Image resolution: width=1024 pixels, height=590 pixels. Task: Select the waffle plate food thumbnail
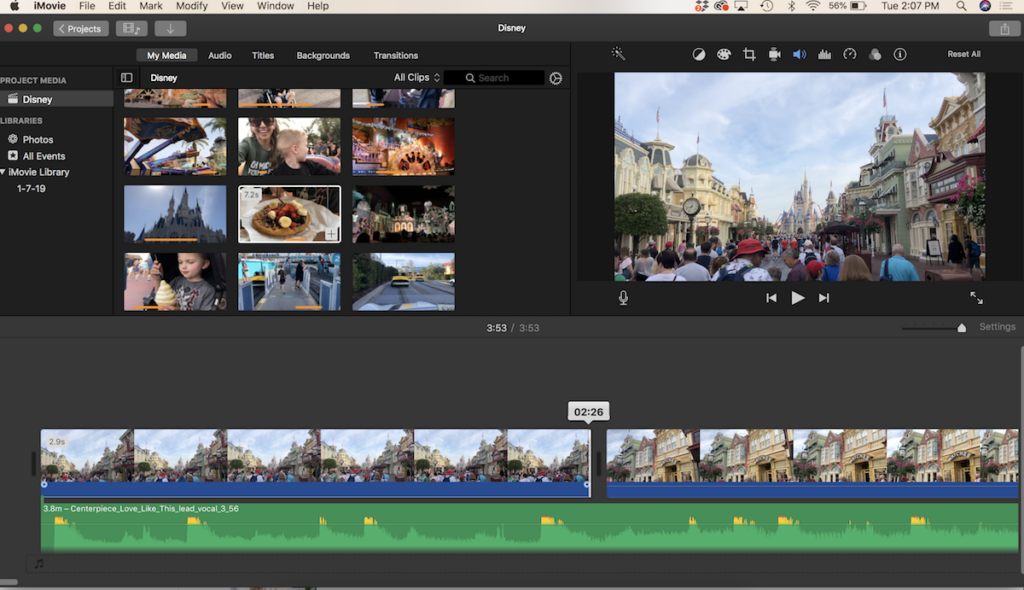coord(289,213)
